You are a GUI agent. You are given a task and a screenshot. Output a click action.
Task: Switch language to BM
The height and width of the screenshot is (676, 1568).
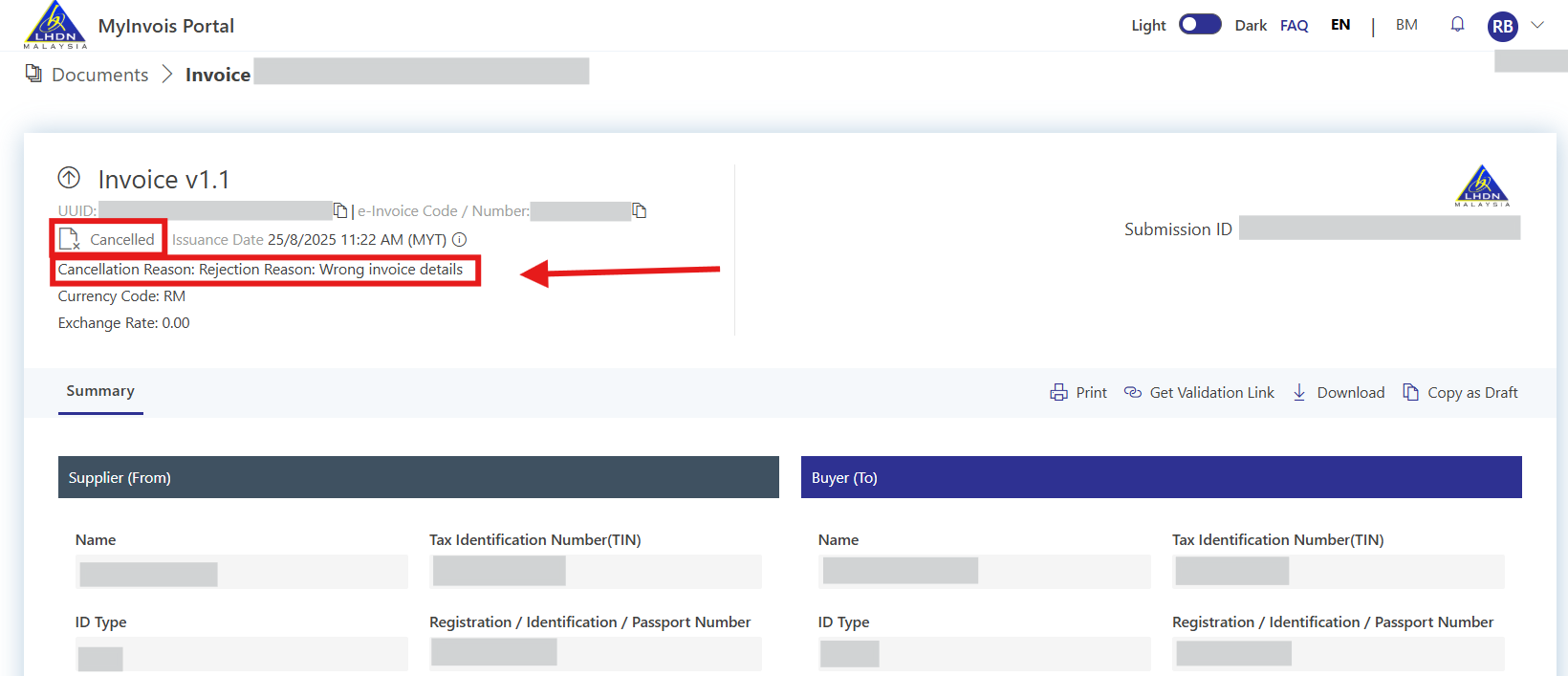[x=1406, y=25]
